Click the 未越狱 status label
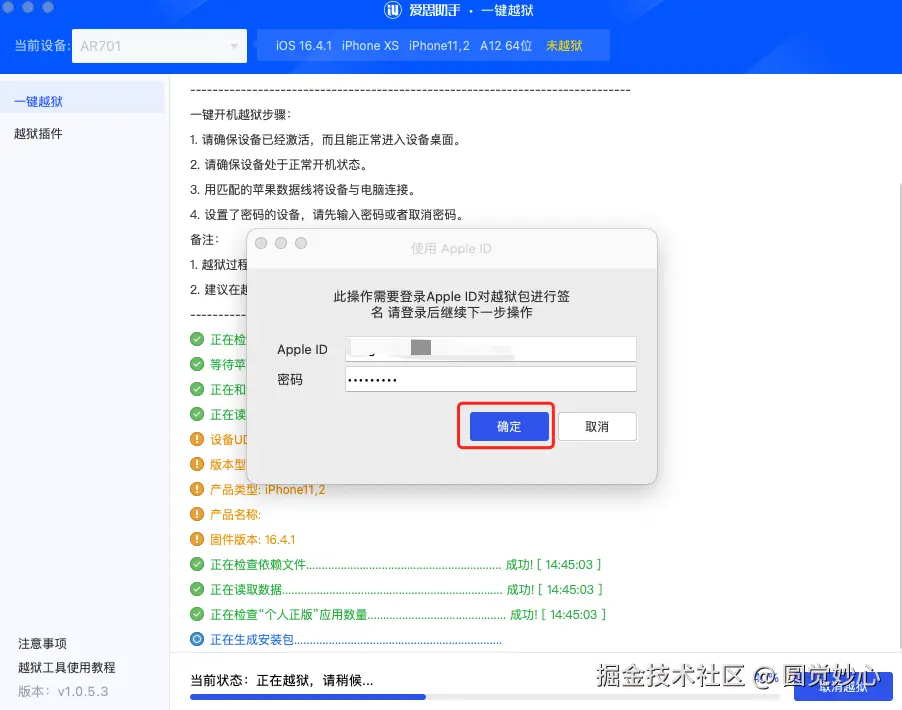Image resolution: width=902 pixels, height=710 pixels. (564, 45)
